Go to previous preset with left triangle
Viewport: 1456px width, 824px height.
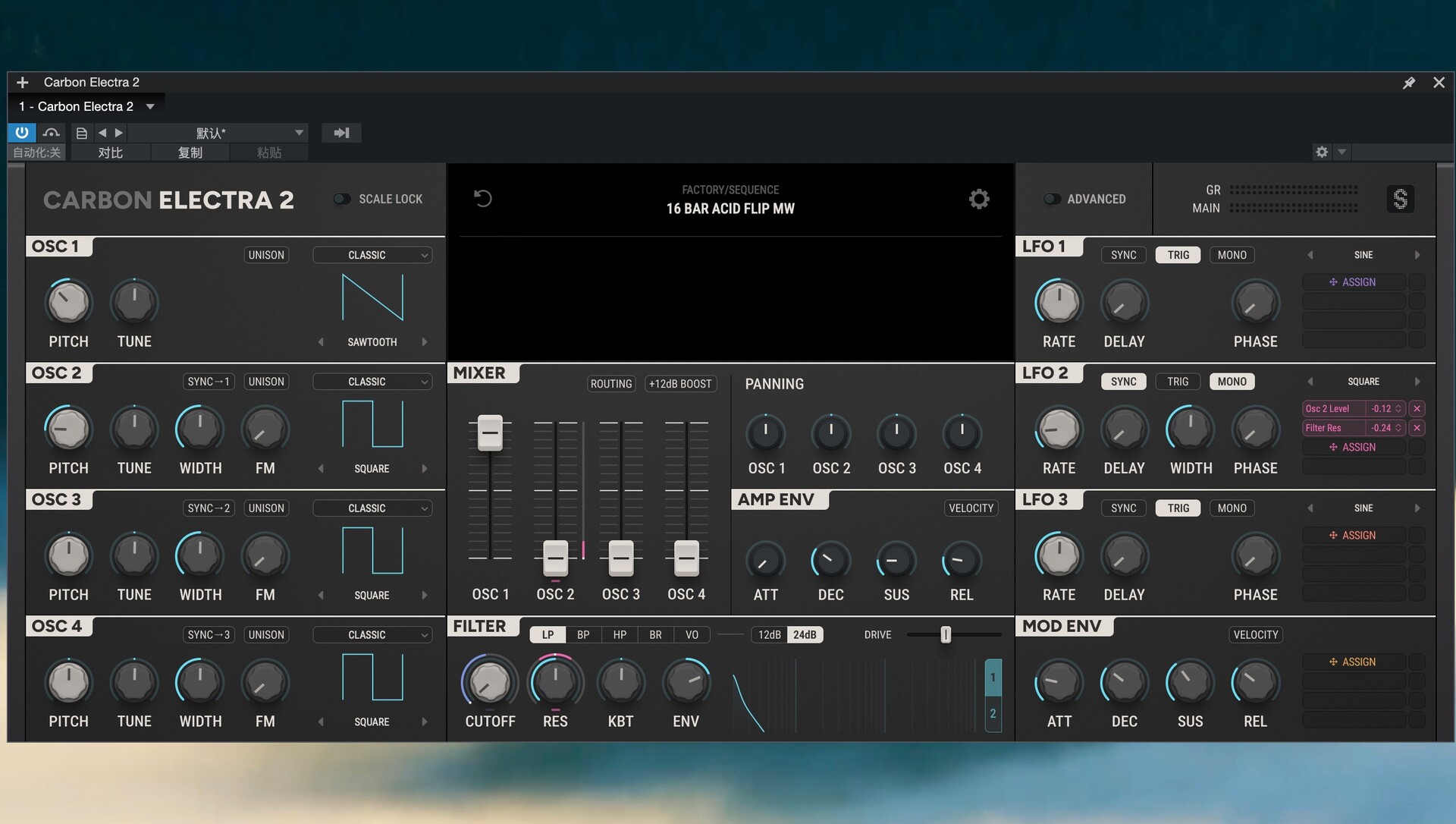[102, 133]
